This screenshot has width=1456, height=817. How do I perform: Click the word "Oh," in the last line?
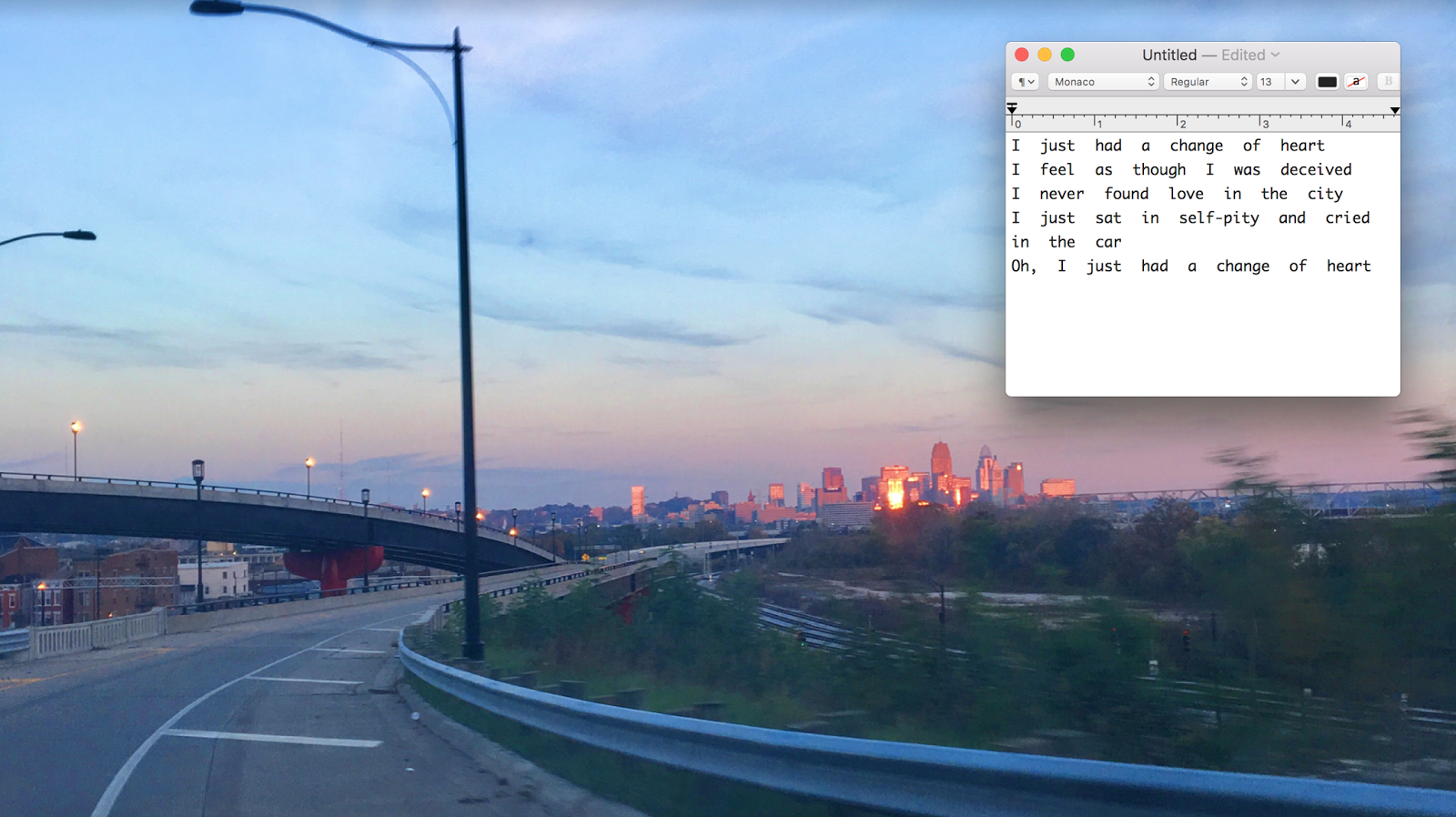1024,266
